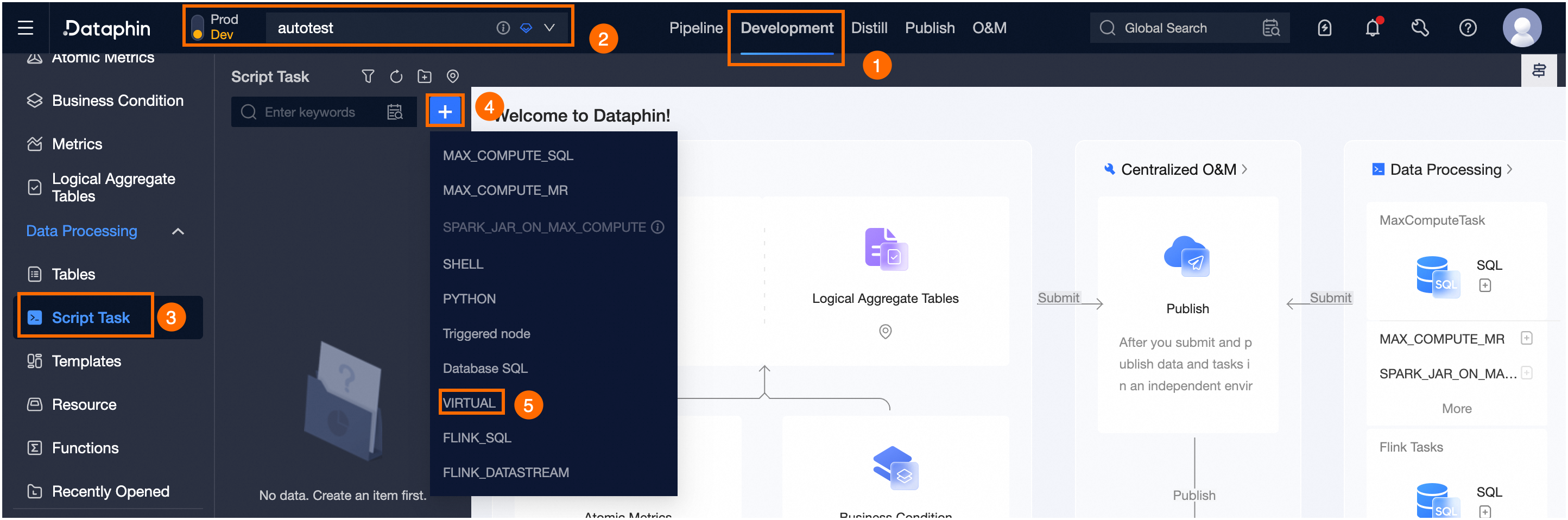Select Database SQL from the menu
The width and height of the screenshot is (1568, 520).
click(x=484, y=368)
